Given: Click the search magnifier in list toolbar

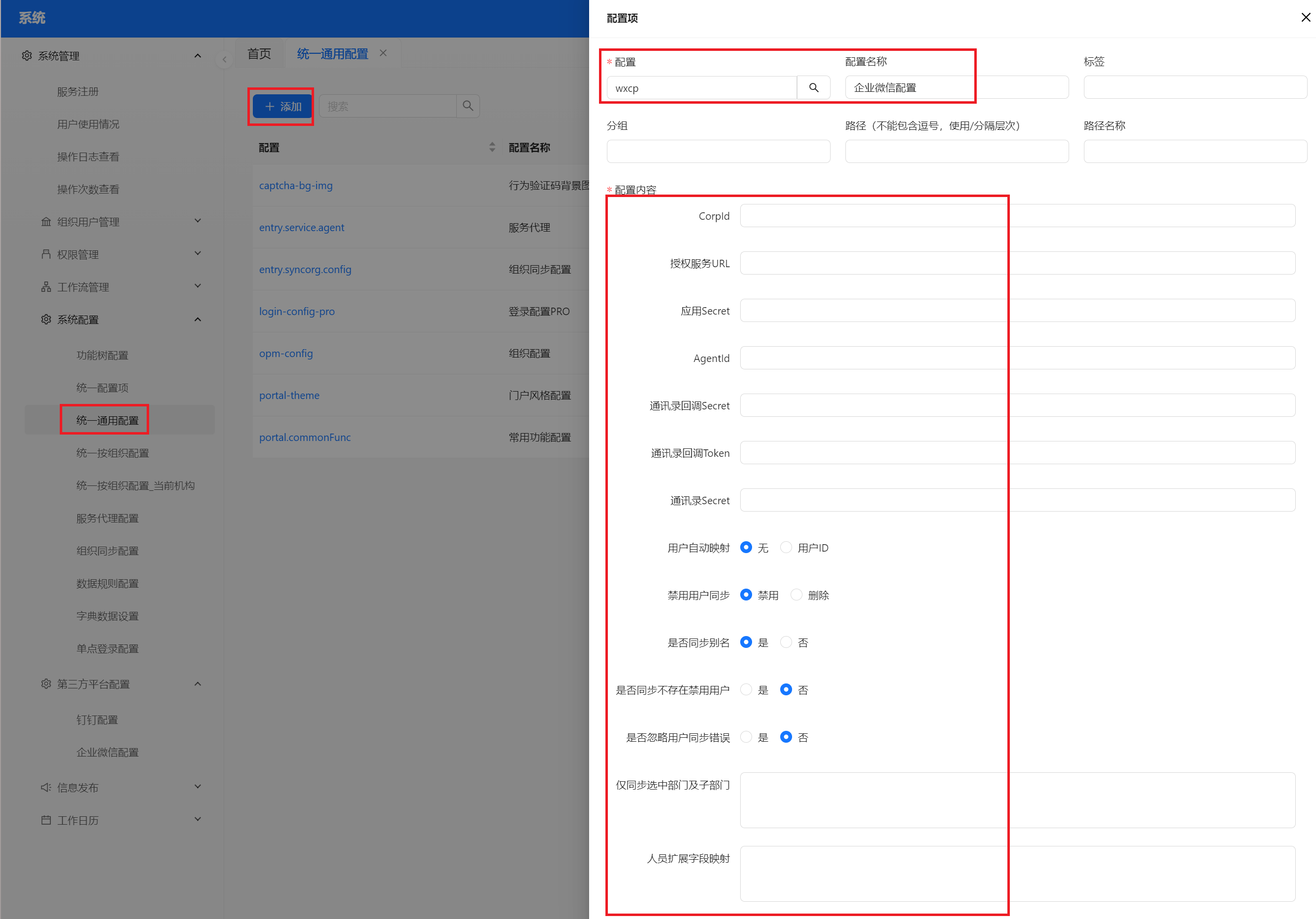Looking at the screenshot, I should click(x=468, y=106).
